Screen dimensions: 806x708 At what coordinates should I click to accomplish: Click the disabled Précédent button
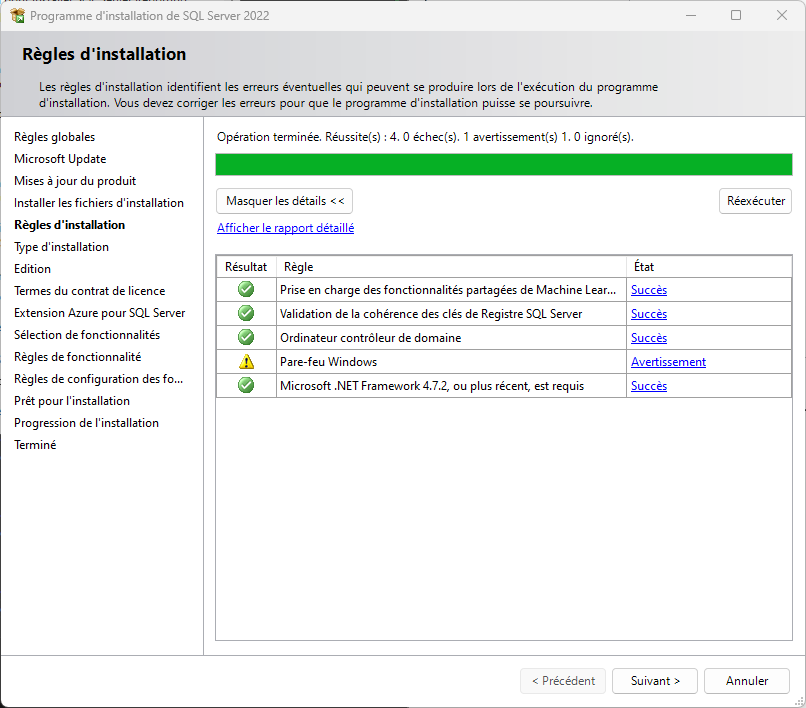(x=563, y=681)
